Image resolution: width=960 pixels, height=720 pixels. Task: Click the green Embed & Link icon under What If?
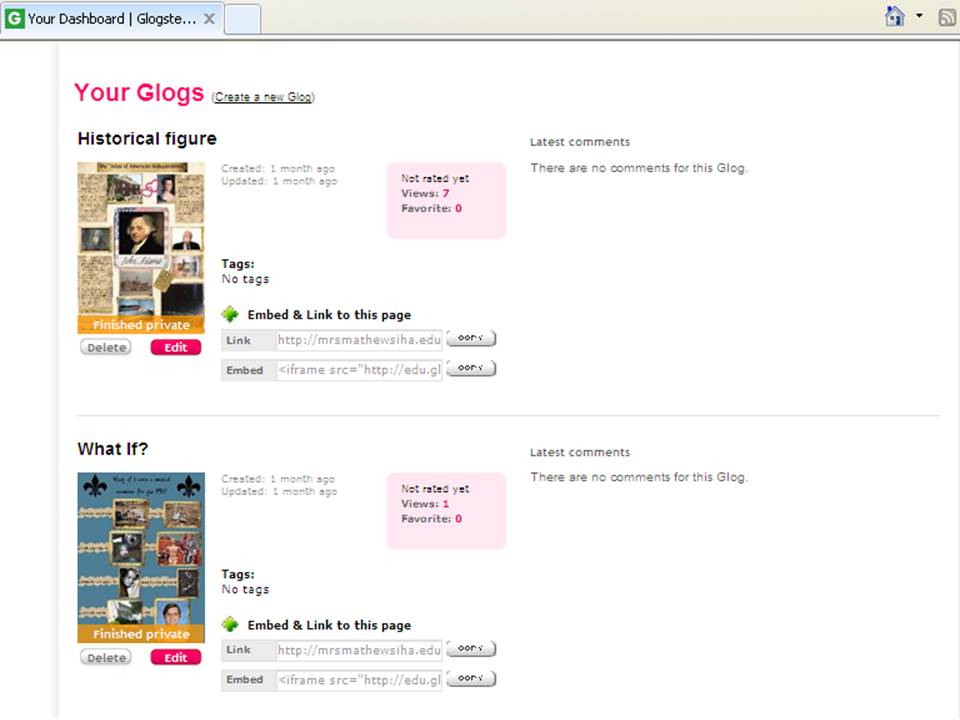(x=231, y=624)
